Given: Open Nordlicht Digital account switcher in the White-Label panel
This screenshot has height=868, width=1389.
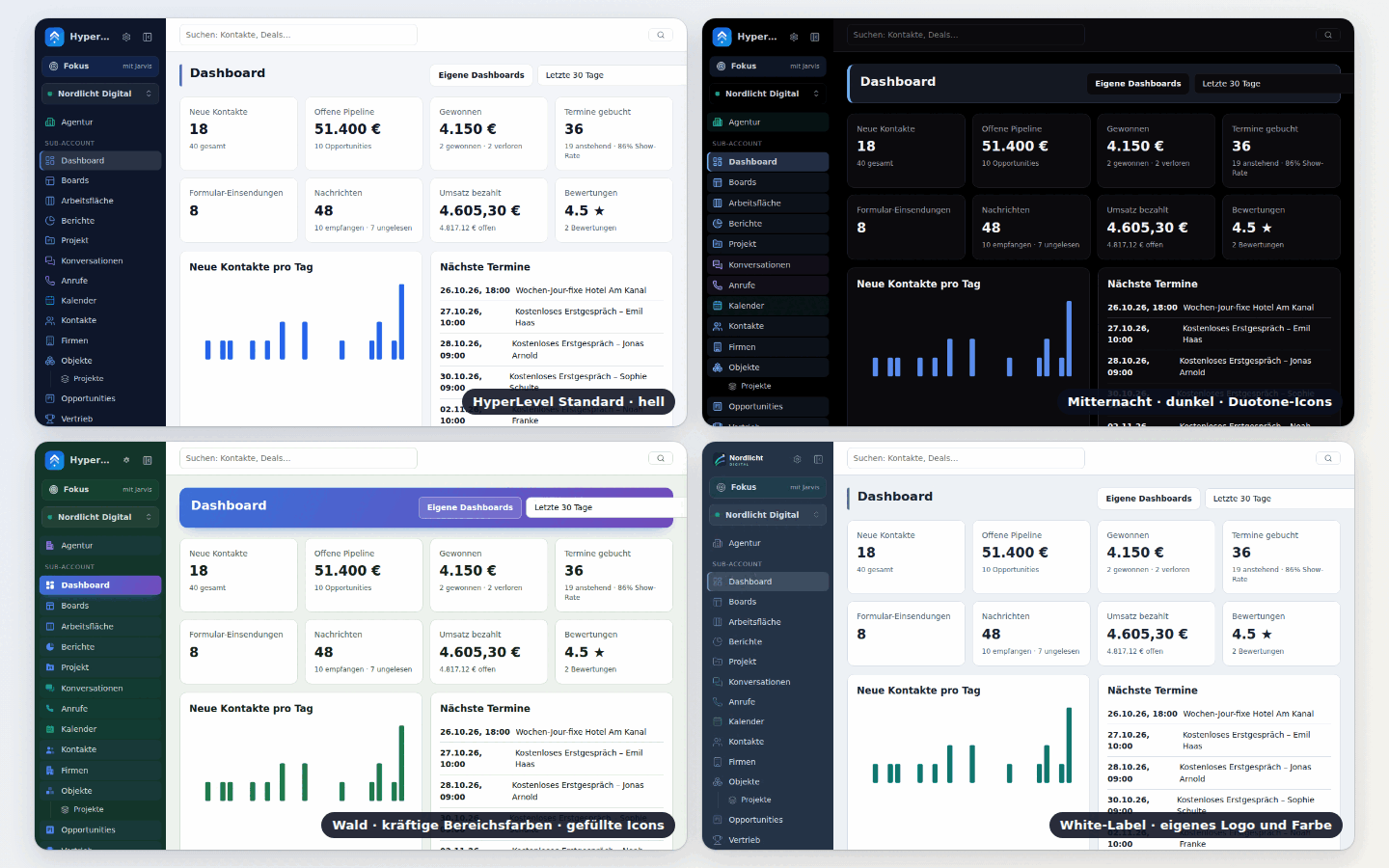Looking at the screenshot, I should (x=768, y=515).
